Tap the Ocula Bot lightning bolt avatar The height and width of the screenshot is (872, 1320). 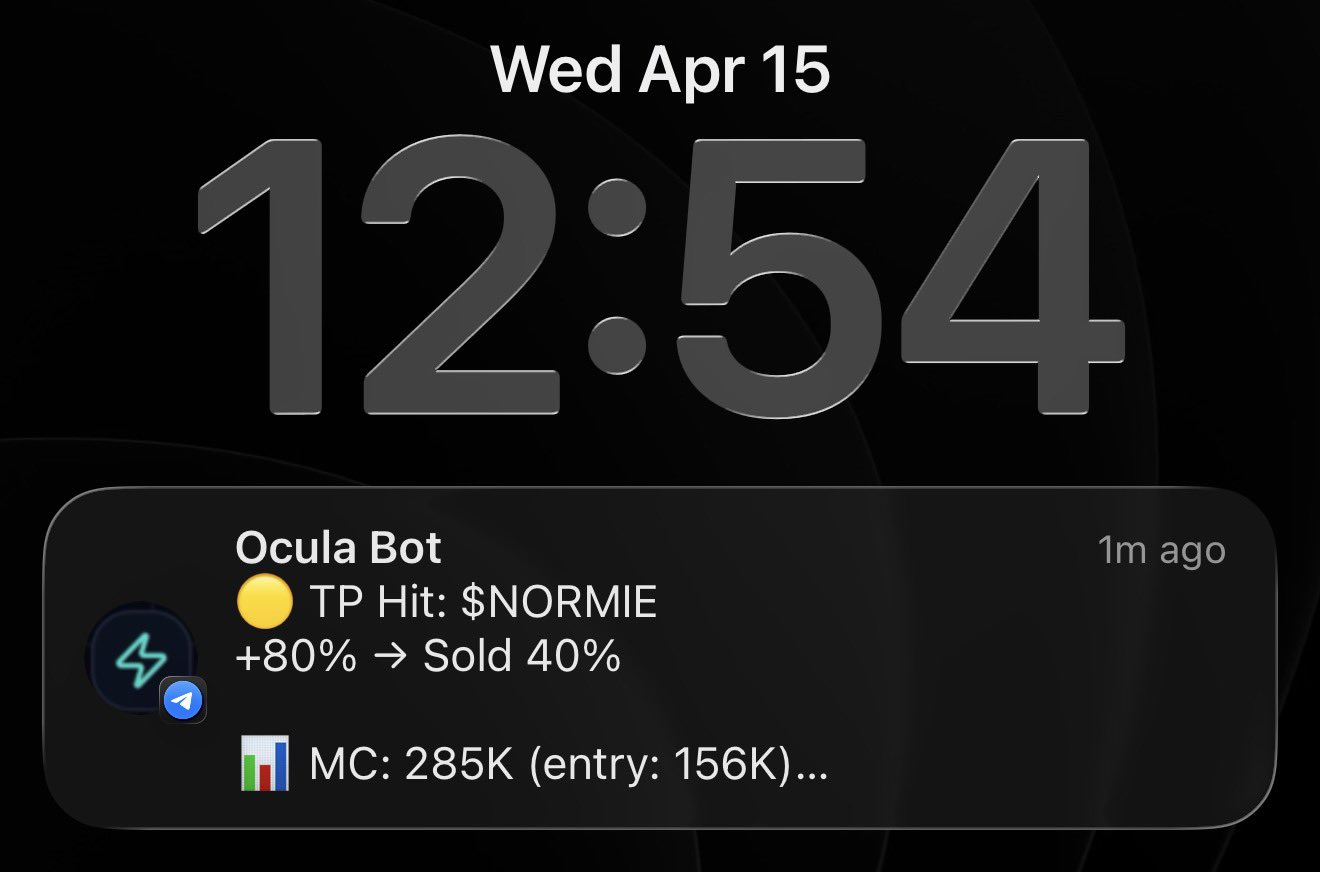[140, 658]
